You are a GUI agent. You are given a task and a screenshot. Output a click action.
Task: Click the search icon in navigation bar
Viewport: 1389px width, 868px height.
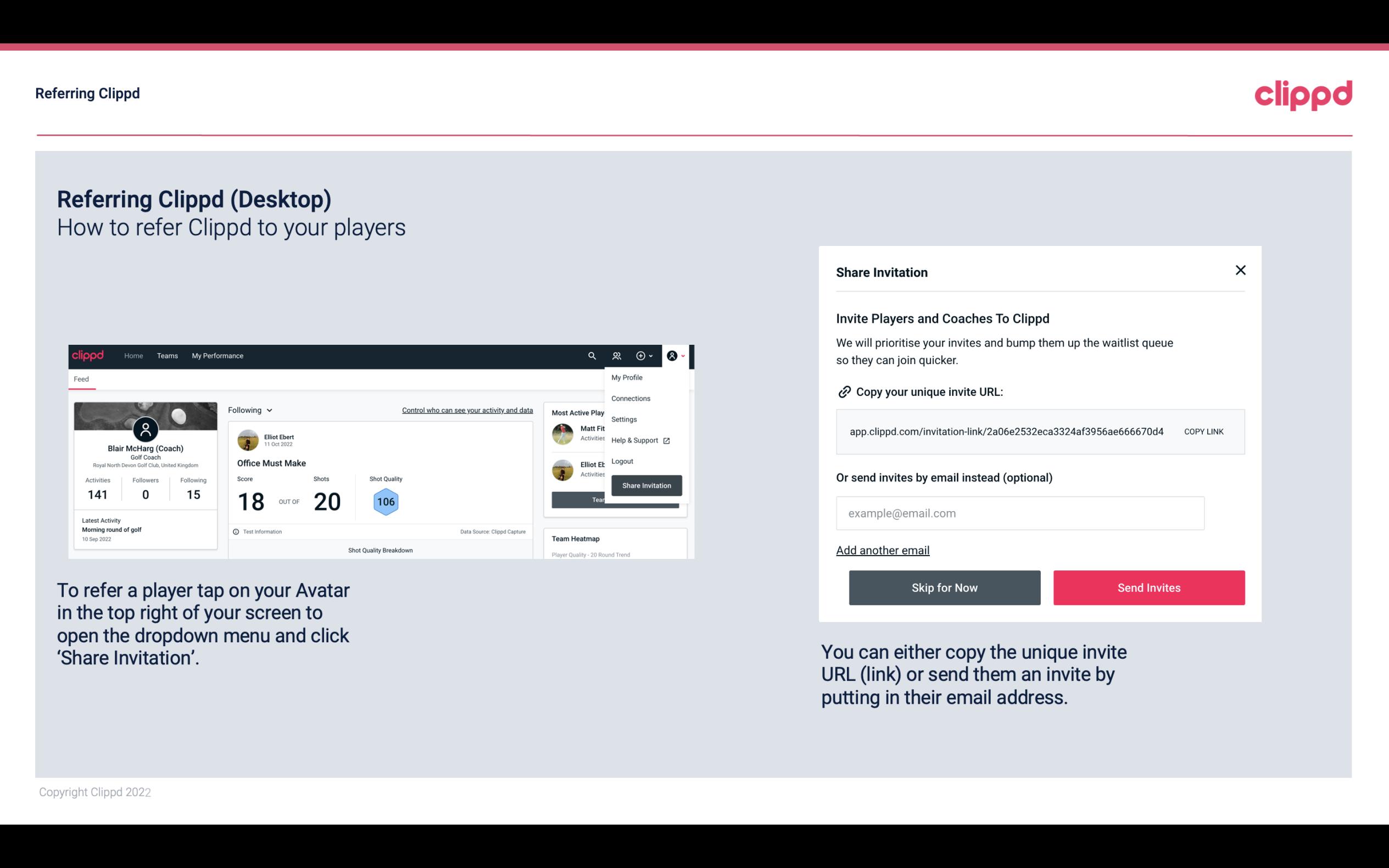591,355
